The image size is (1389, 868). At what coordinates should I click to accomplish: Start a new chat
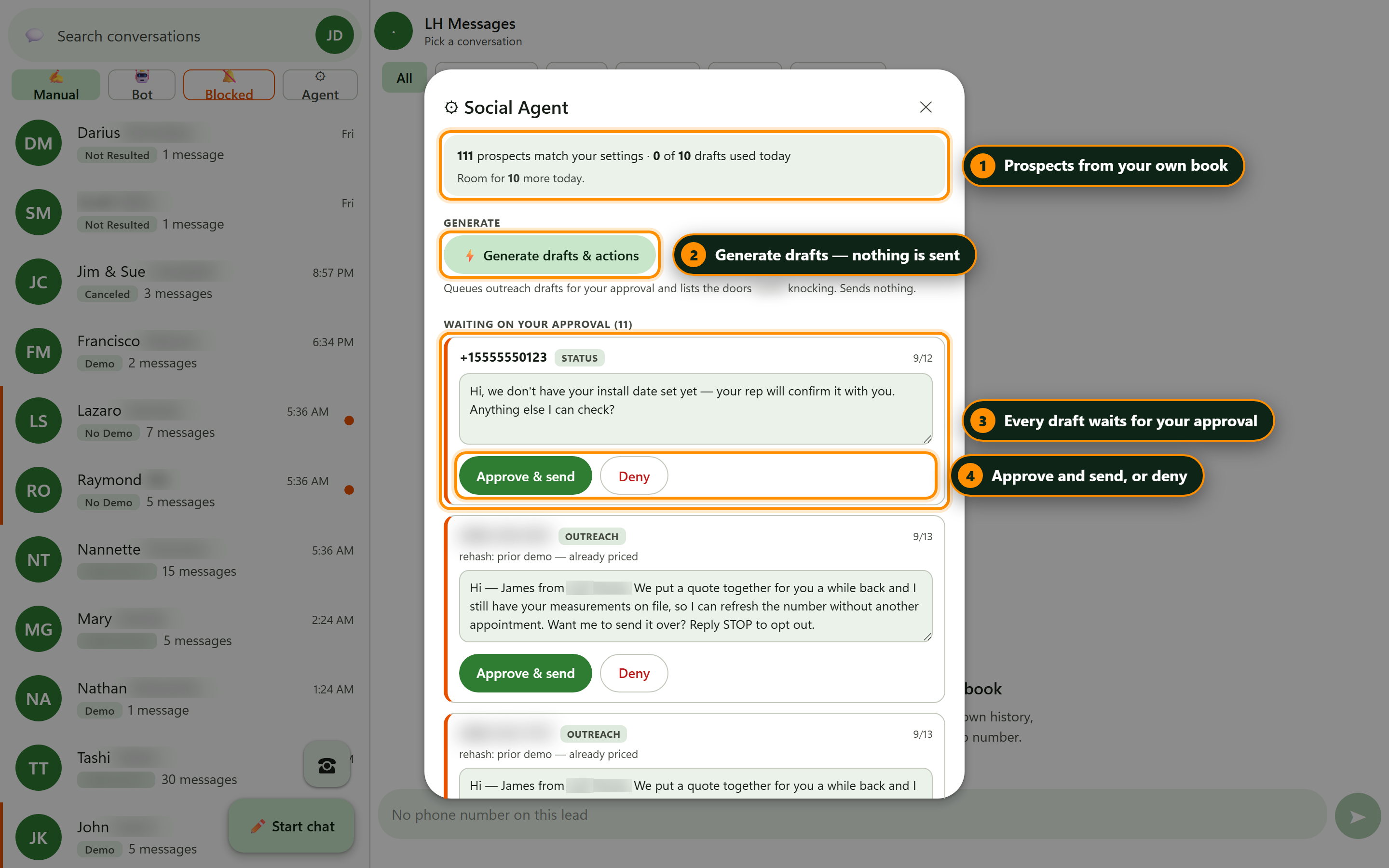[292, 826]
